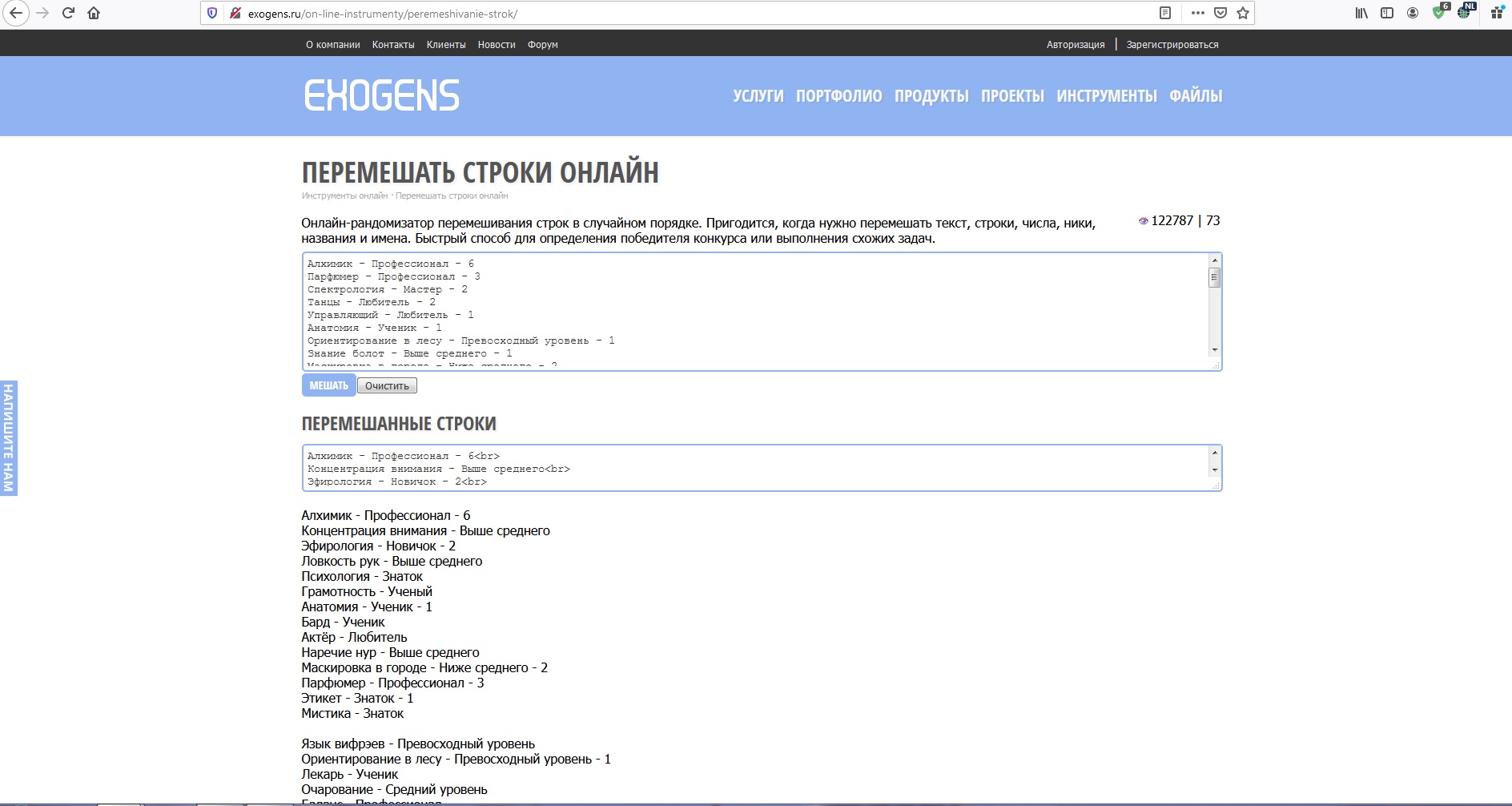Viewport: 1512px width, 806px height.
Task: Open the ФАЙЛЫ navigation section
Action: 1196,96
